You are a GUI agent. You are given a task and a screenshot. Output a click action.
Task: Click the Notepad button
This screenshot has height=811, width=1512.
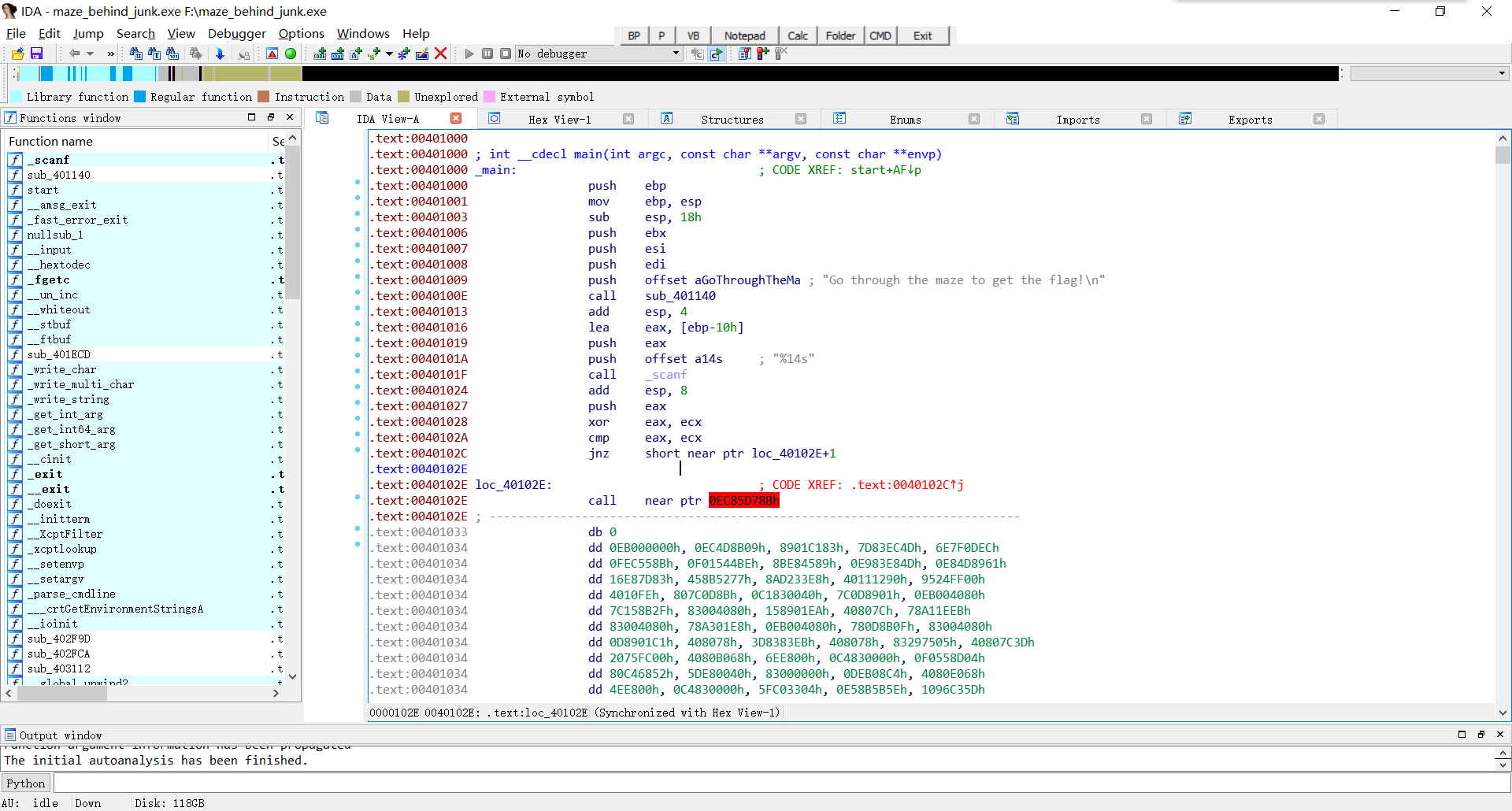coord(744,35)
